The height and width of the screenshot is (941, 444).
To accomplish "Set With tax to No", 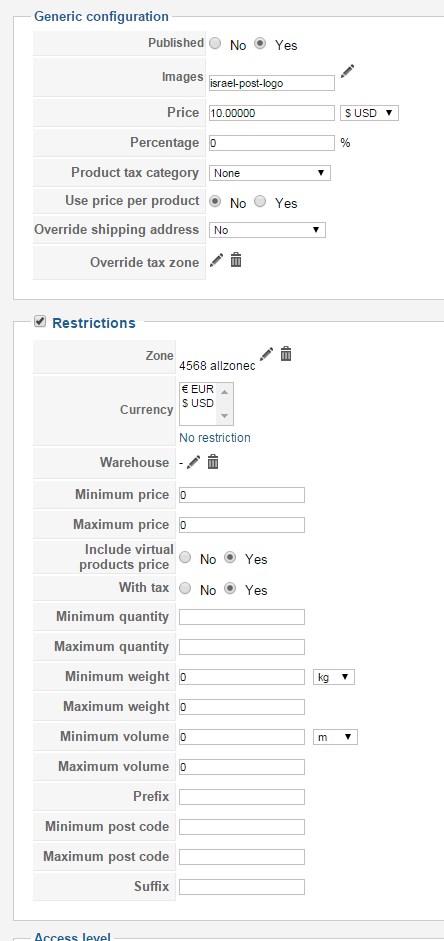I will point(185,589).
